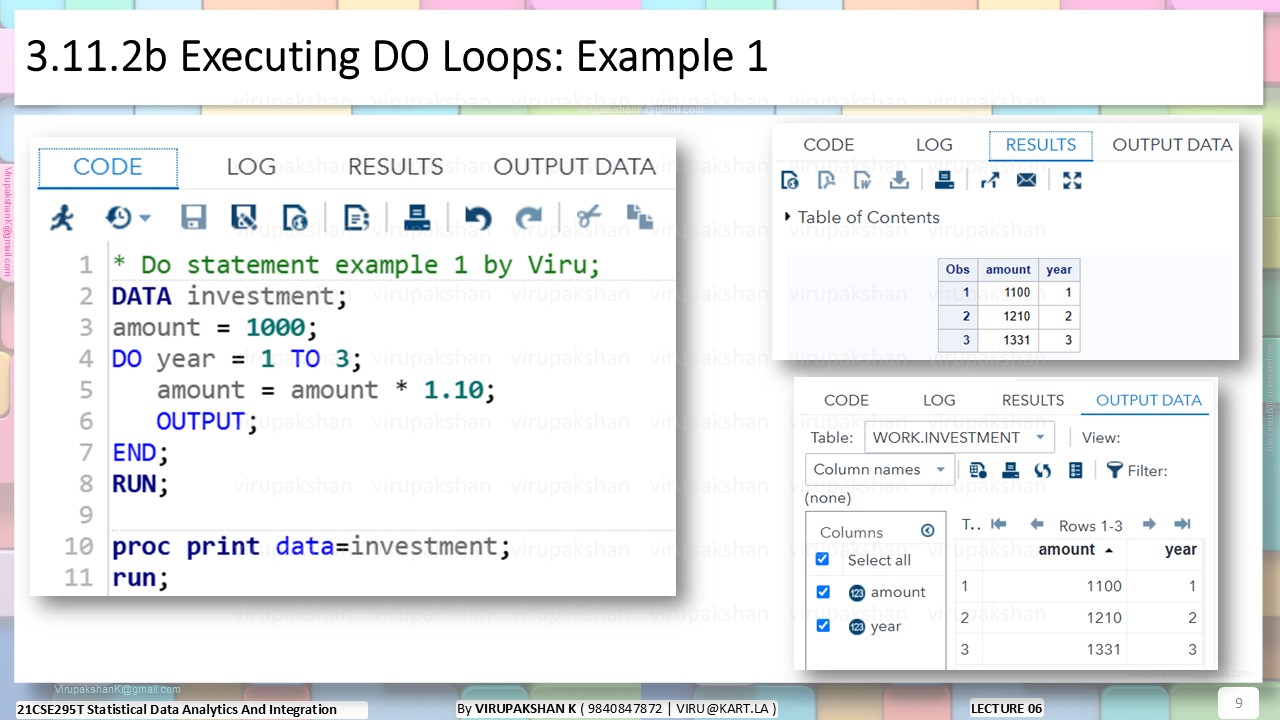The width and height of the screenshot is (1280, 720).
Task: Click the Redo arrow in code toolbar
Action: pos(528,217)
